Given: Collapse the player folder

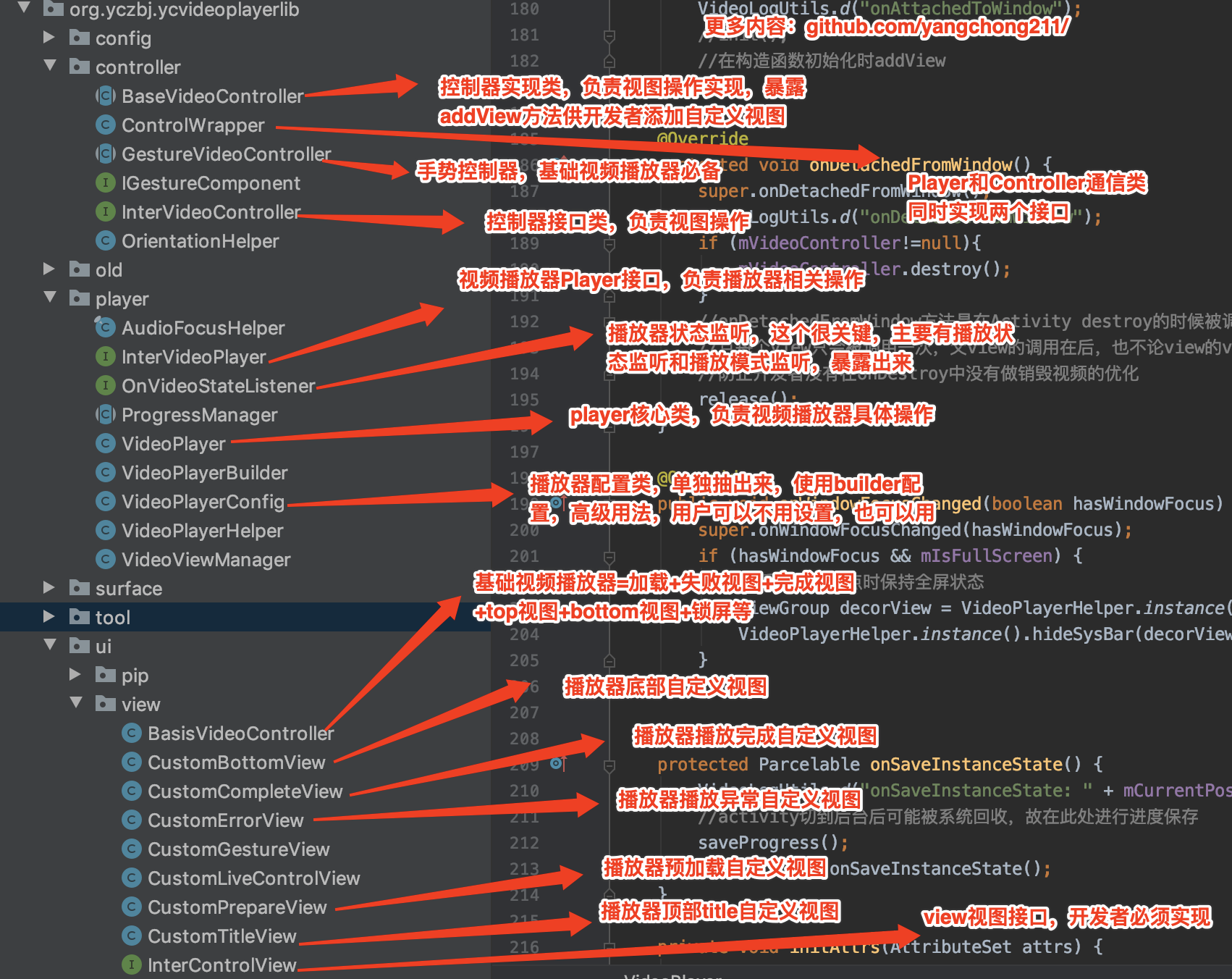Looking at the screenshot, I should [x=50, y=297].
